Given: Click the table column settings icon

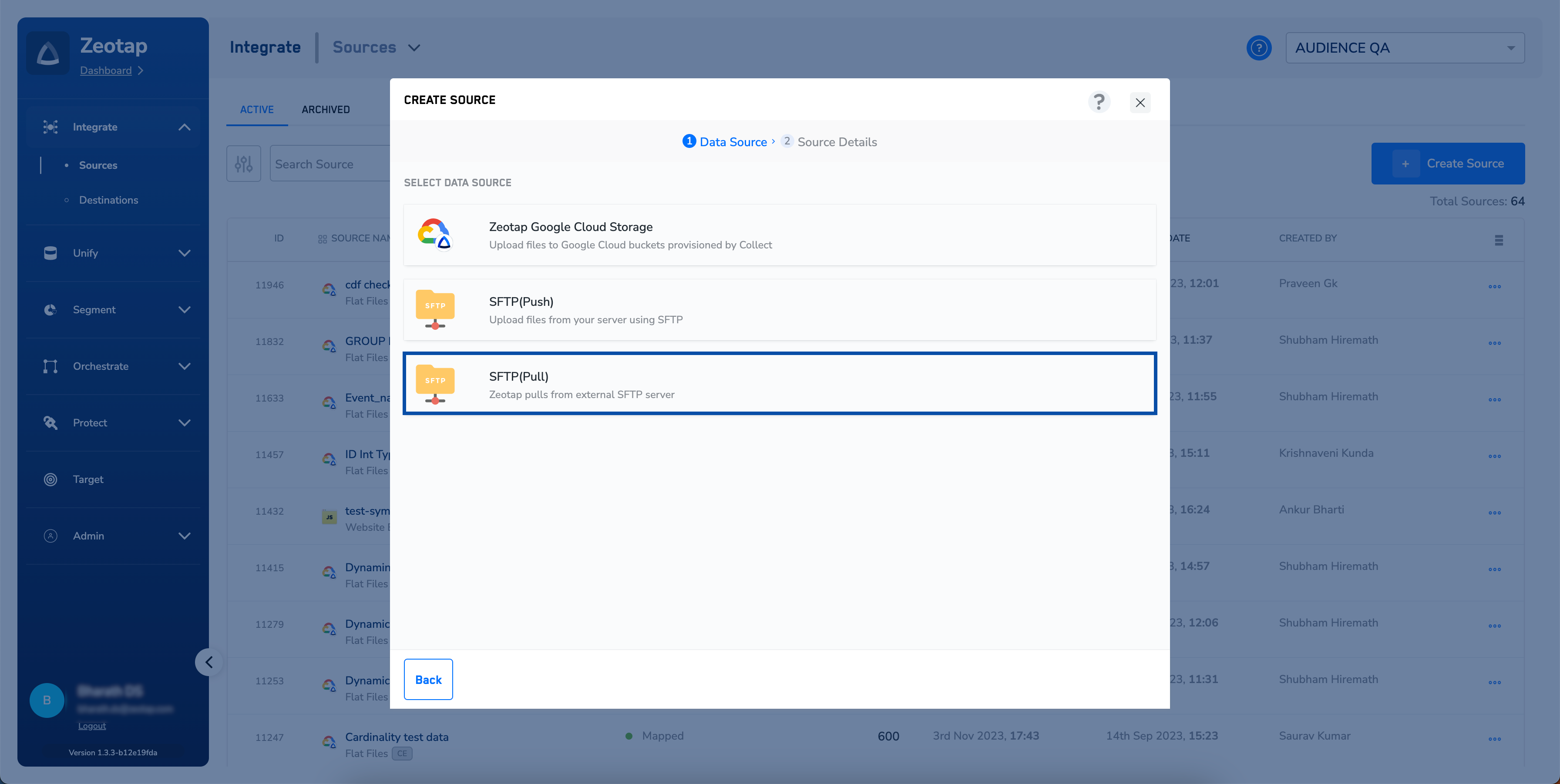Looking at the screenshot, I should pos(1498,240).
